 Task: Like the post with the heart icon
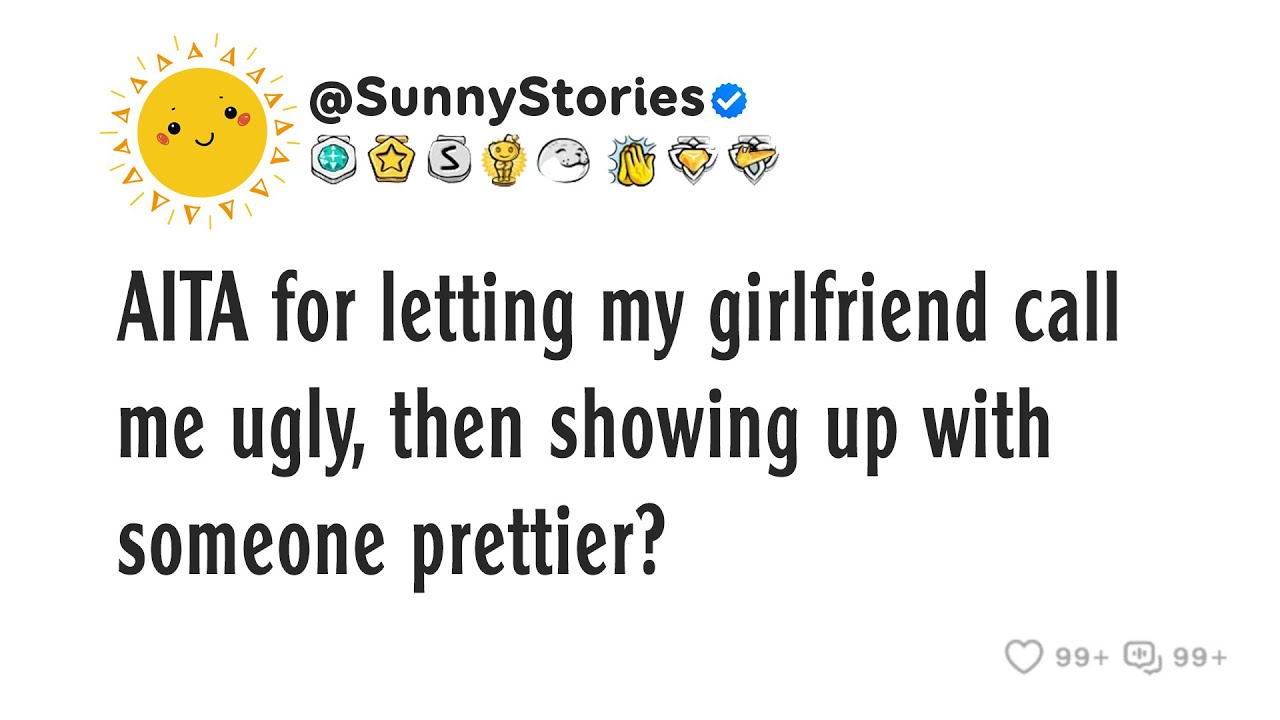pos(1024,657)
